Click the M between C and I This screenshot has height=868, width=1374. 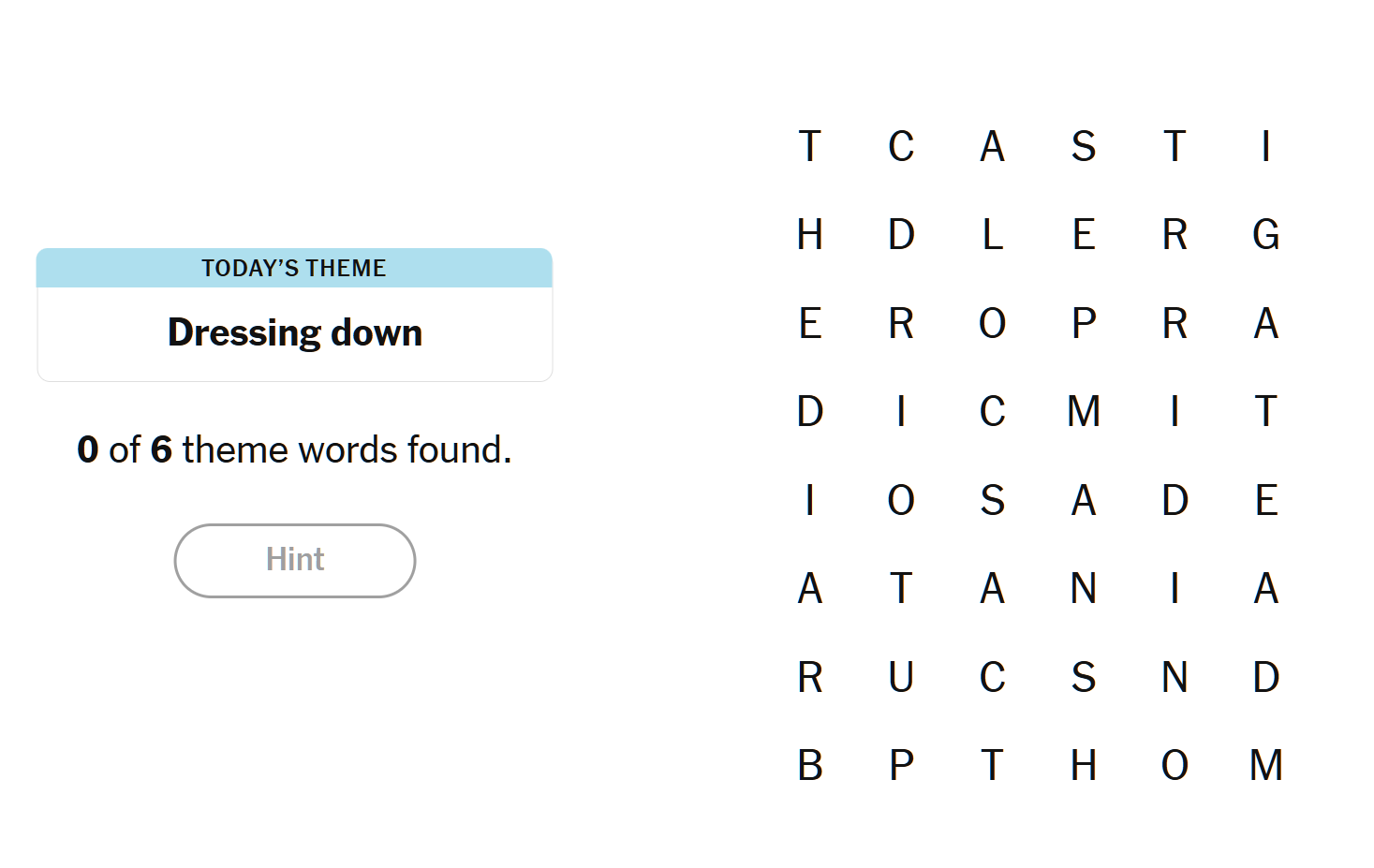[1084, 411]
